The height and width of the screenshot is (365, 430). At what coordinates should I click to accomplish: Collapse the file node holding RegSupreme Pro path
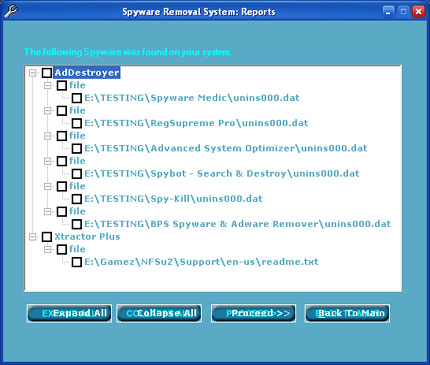pyautogui.click(x=48, y=111)
